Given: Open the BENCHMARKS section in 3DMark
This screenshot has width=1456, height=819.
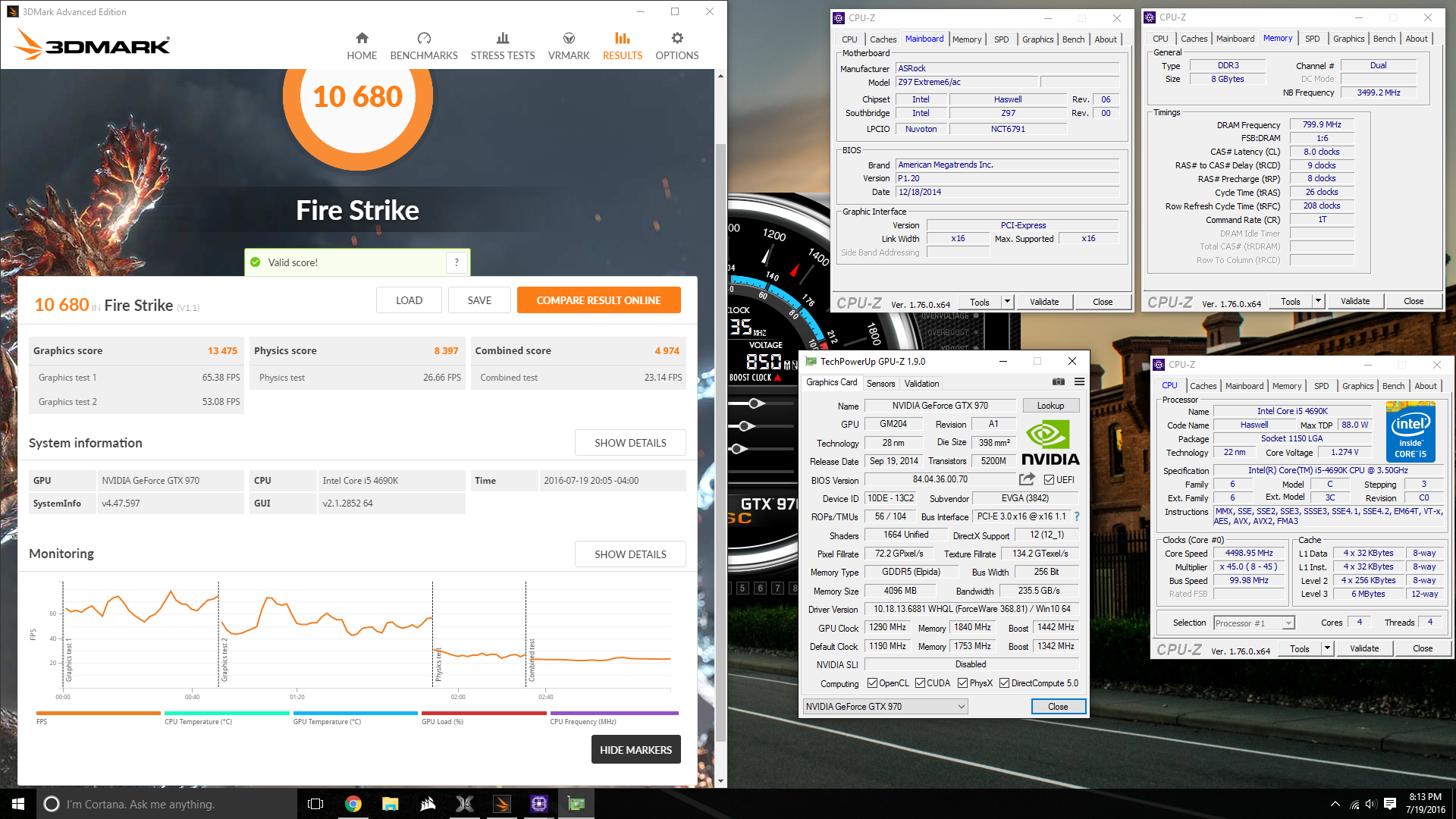Looking at the screenshot, I should tap(424, 46).
